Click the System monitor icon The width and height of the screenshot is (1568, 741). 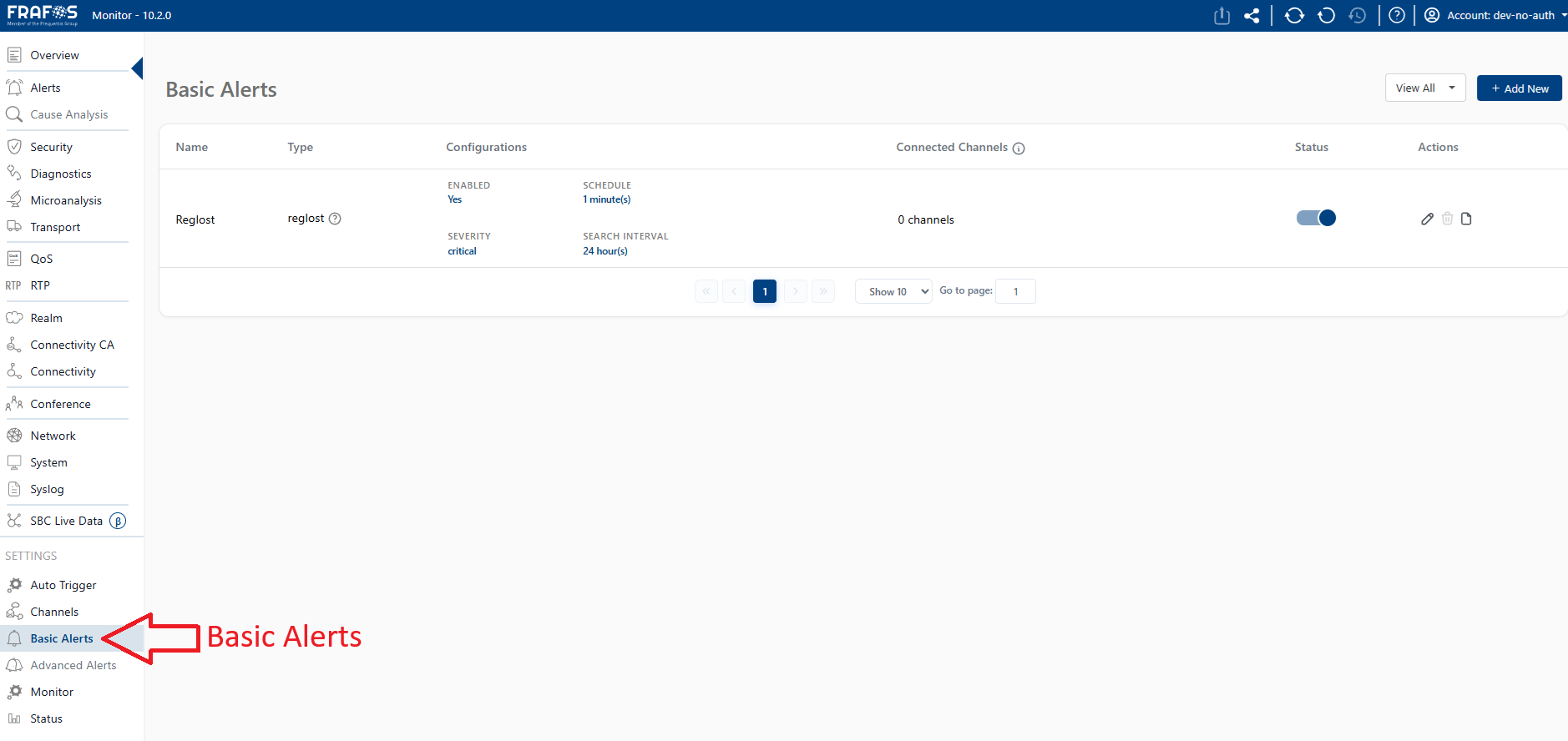click(x=14, y=462)
